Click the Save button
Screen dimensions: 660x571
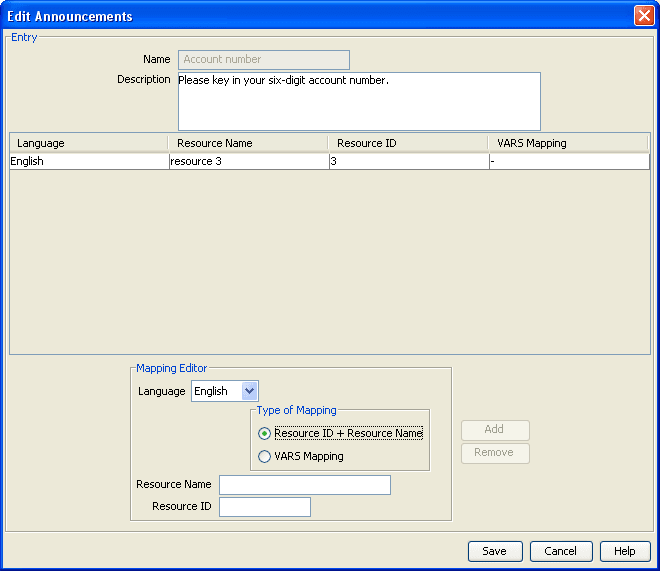pyautogui.click(x=495, y=551)
